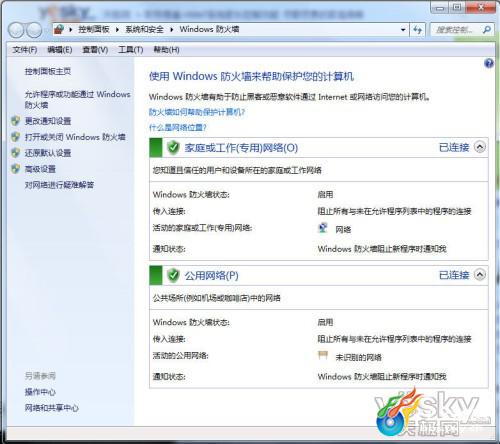The image size is (500, 444).
Task: Open the 工具(T) menu
Action: (131, 50)
